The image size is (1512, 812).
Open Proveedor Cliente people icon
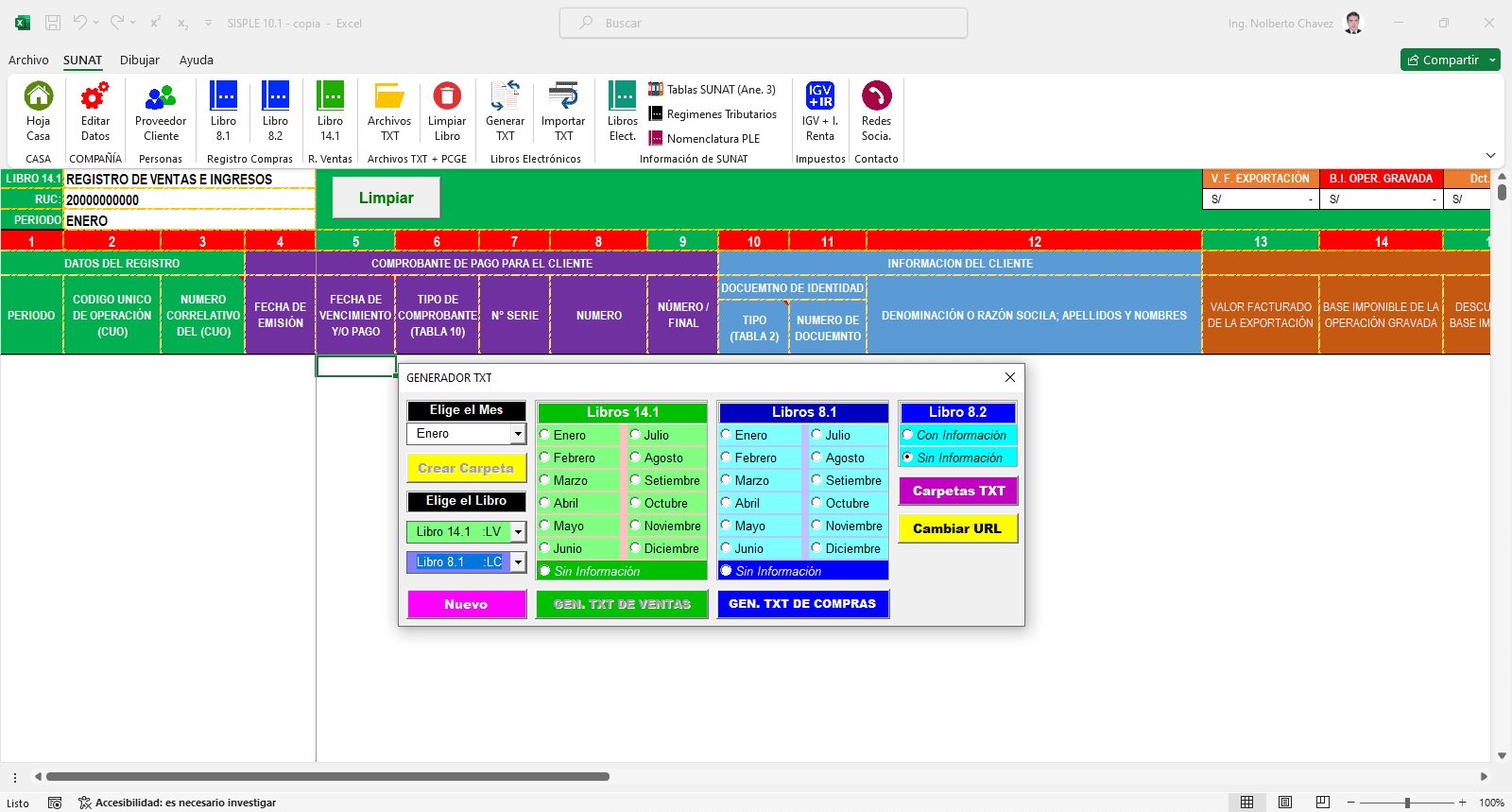(x=161, y=96)
